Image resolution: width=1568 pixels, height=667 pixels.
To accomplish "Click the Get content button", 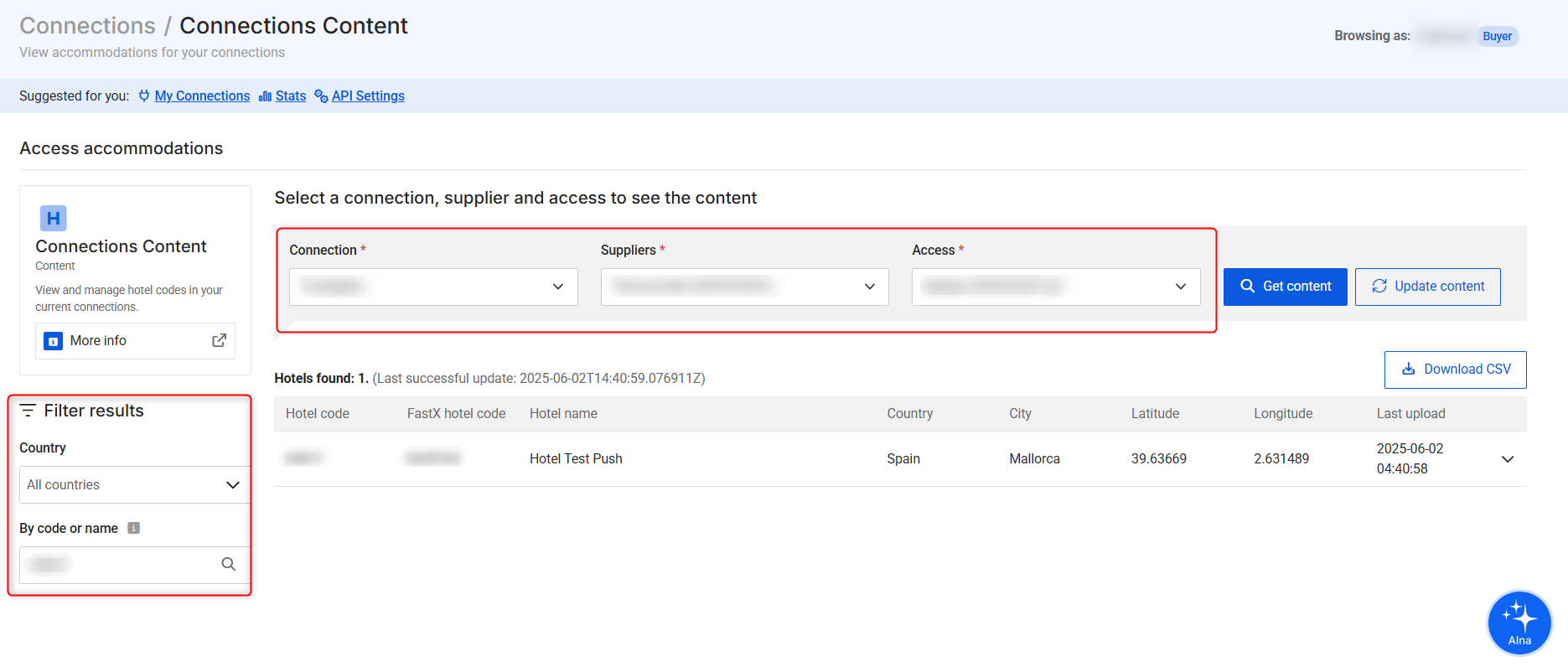I will pos(1285,287).
